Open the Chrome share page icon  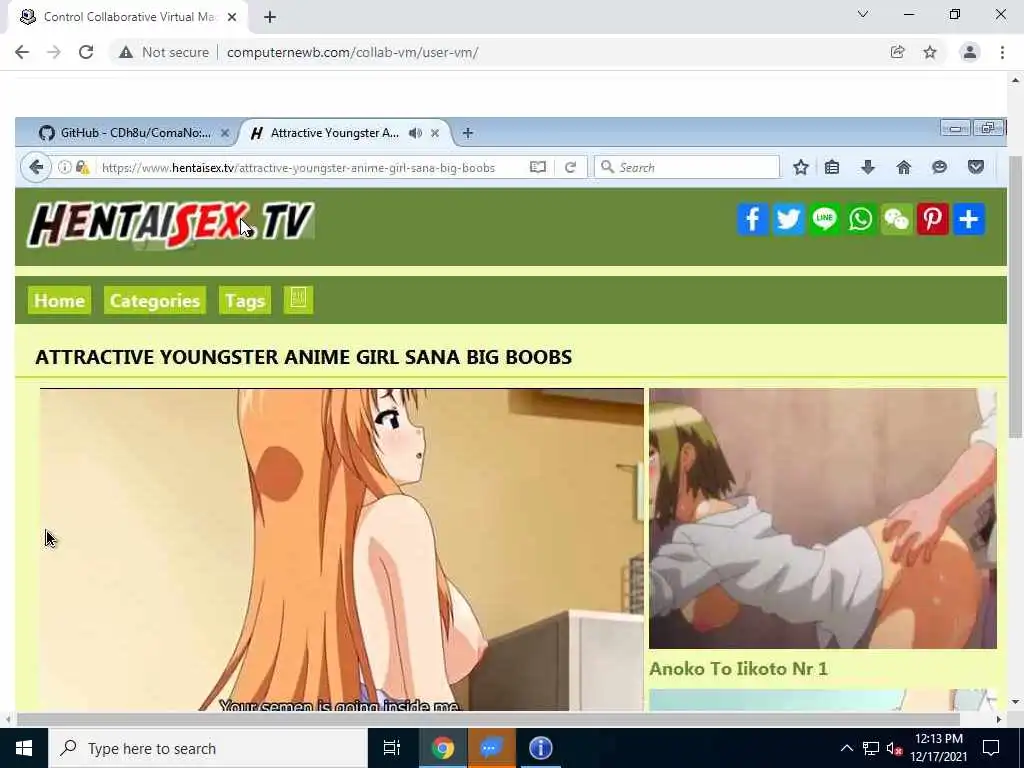click(x=897, y=52)
